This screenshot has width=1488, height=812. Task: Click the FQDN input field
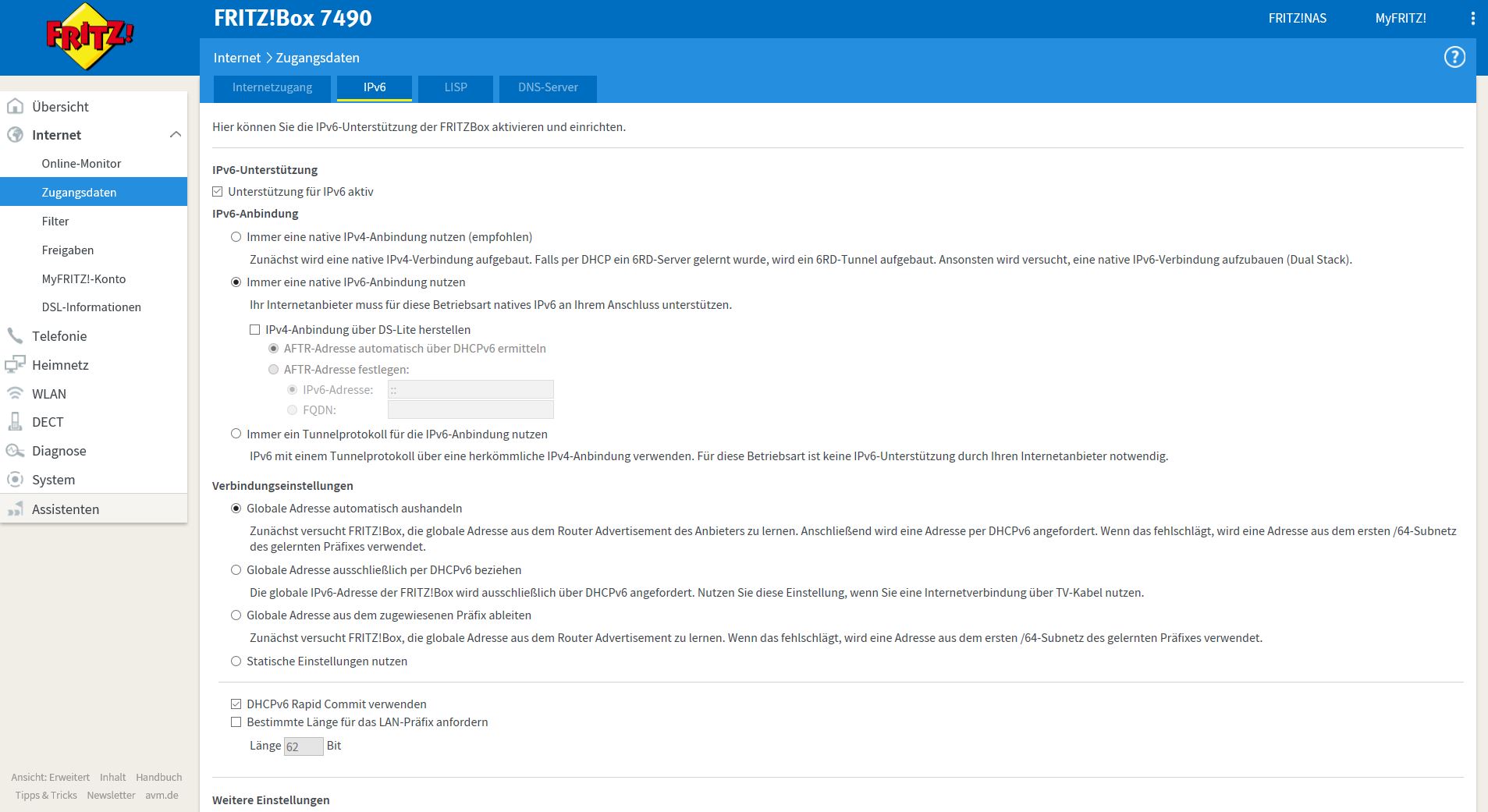471,410
